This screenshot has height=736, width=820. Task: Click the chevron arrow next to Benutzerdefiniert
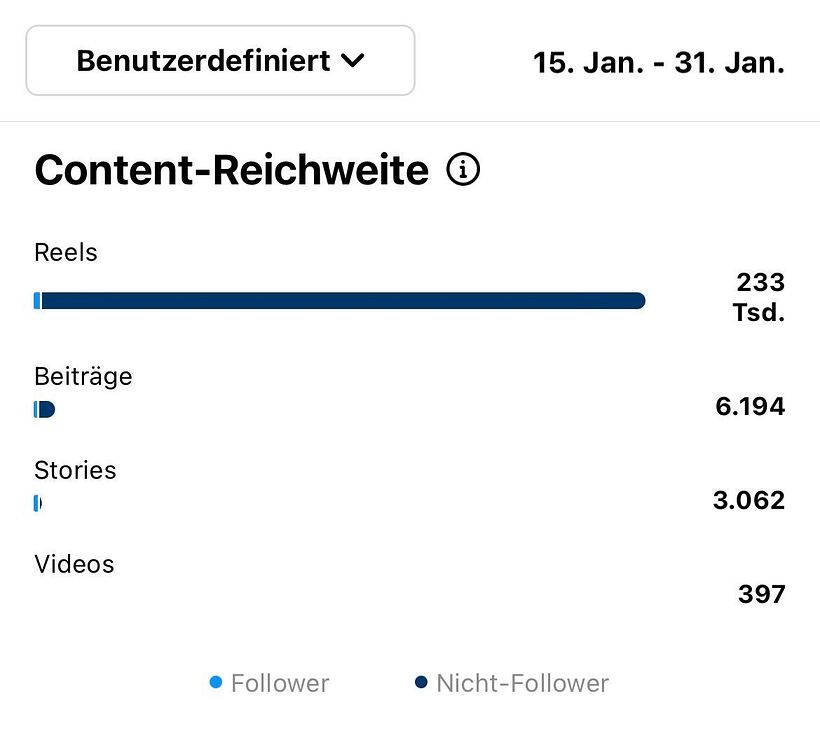pyautogui.click(x=352, y=61)
